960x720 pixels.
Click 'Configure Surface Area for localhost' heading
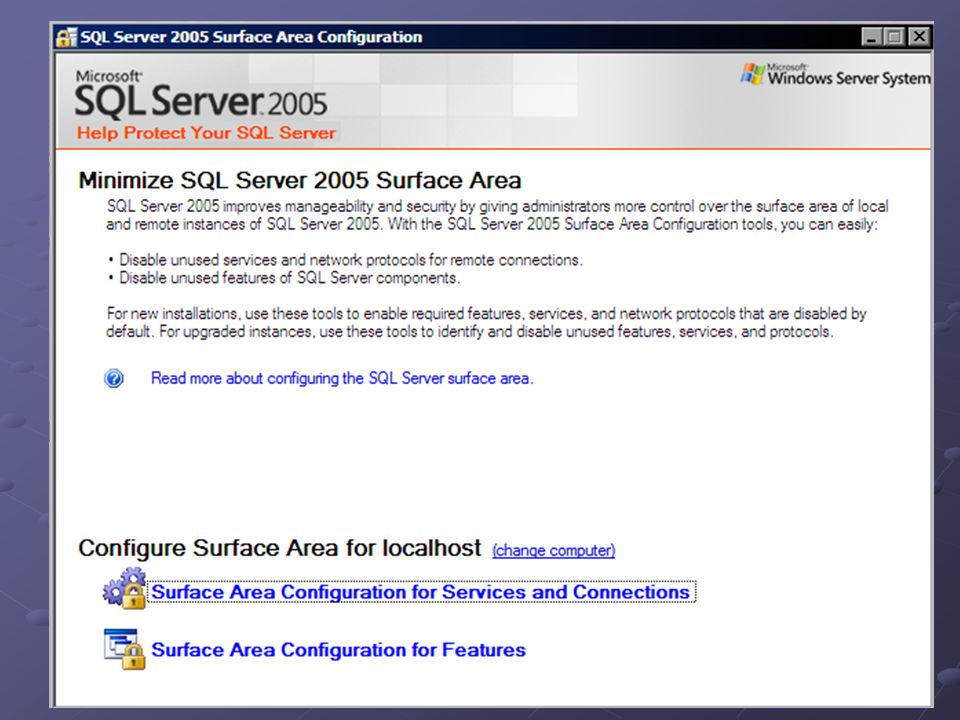tap(280, 548)
